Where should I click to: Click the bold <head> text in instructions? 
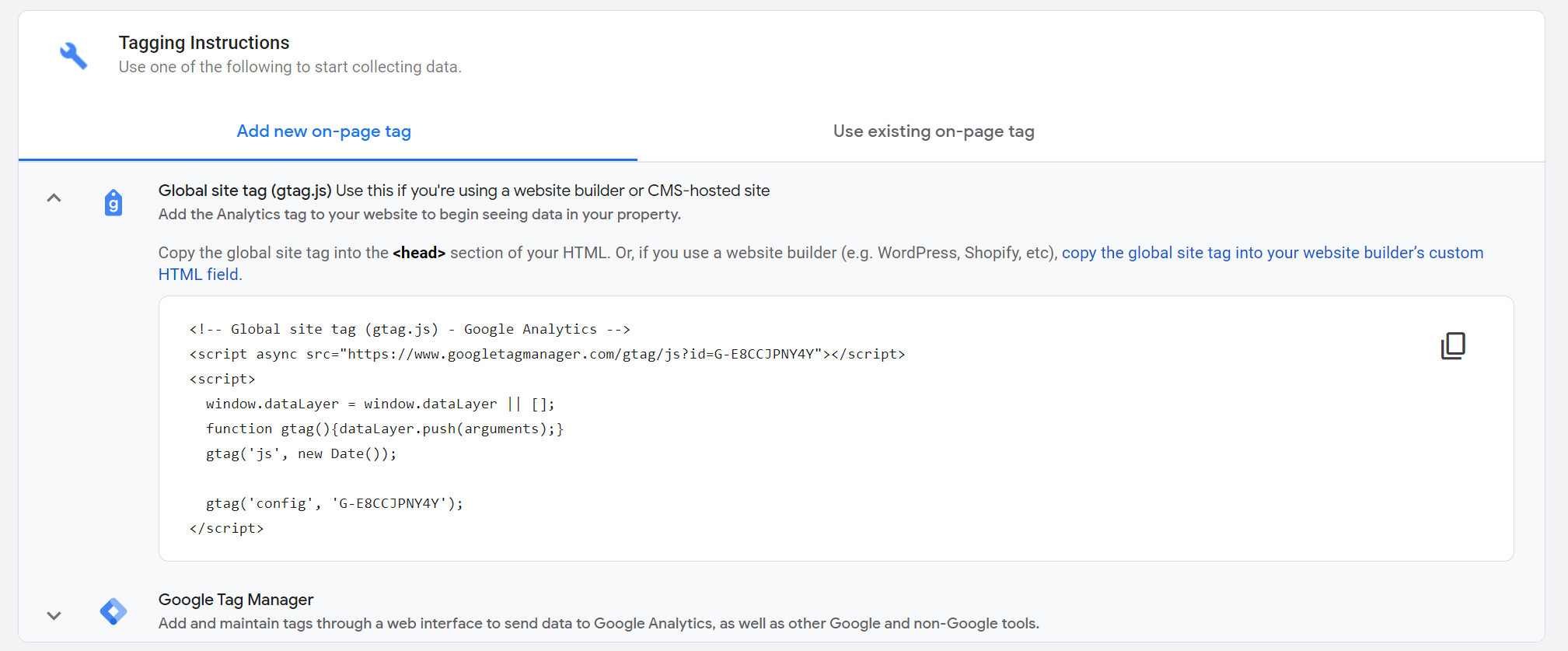tap(418, 253)
